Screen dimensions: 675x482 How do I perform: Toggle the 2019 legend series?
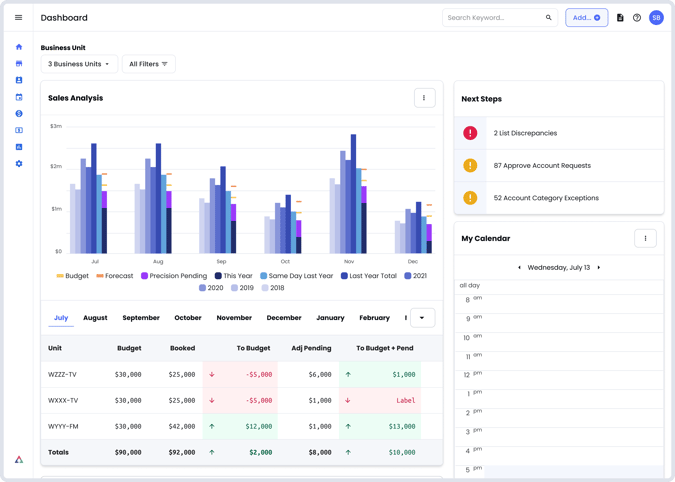point(242,288)
